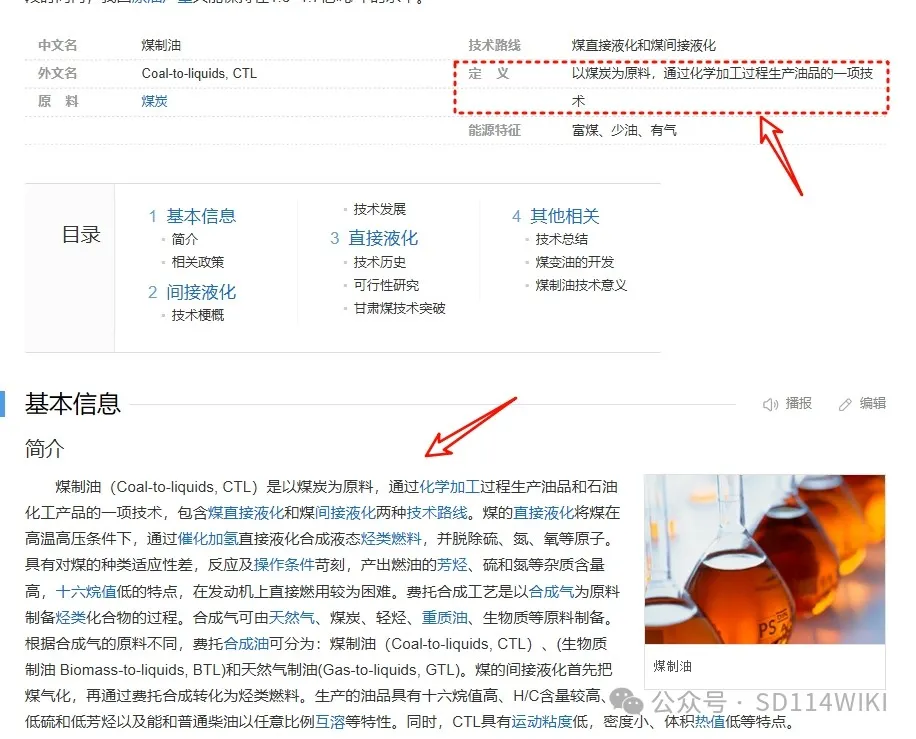Open the 煤炭 link in 原料 row
Viewport: 916px width, 739px height.
[x=154, y=101]
